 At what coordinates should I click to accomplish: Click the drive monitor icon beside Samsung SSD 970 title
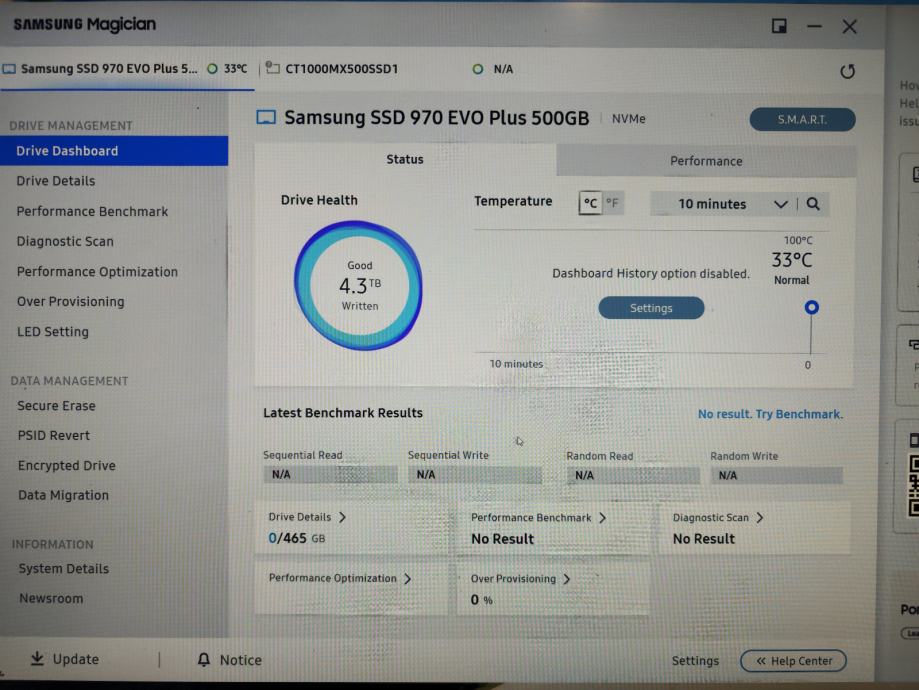coord(266,117)
